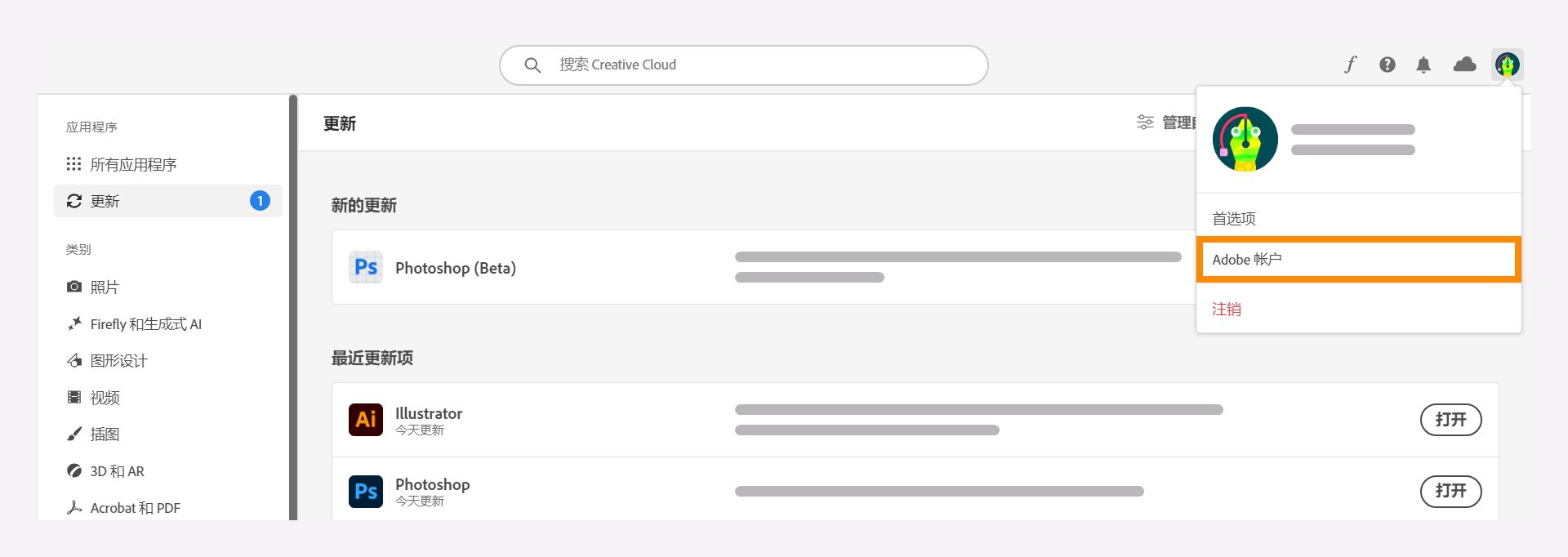Click 注销 to sign out
The height and width of the screenshot is (557, 1568).
[1227, 310]
